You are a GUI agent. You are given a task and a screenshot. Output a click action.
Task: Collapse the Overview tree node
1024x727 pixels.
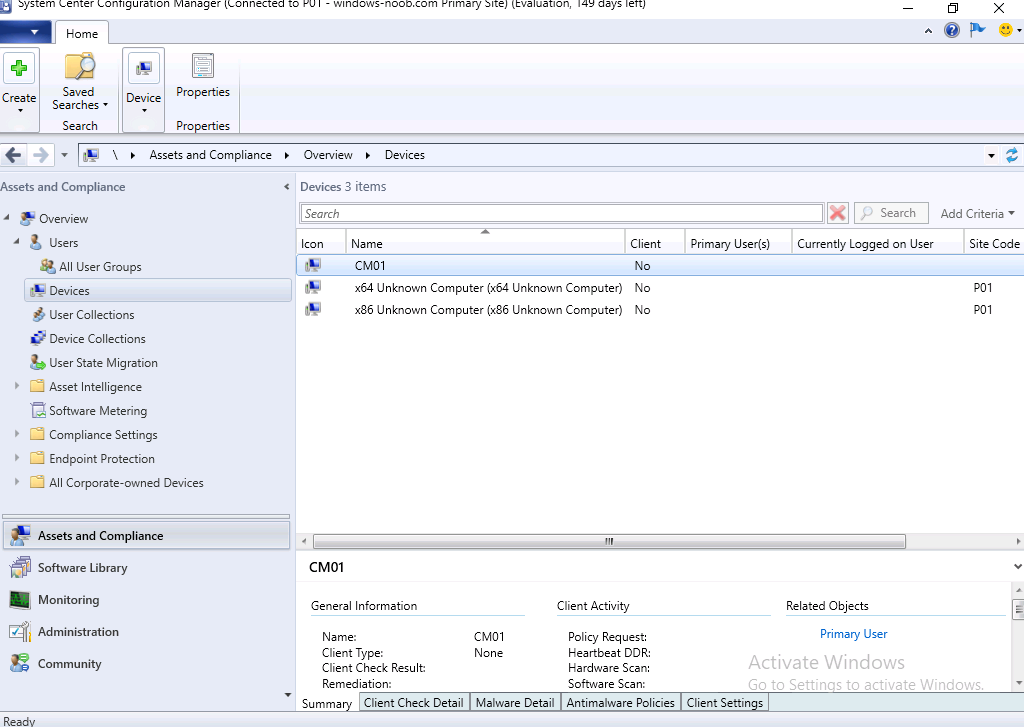(x=7, y=218)
